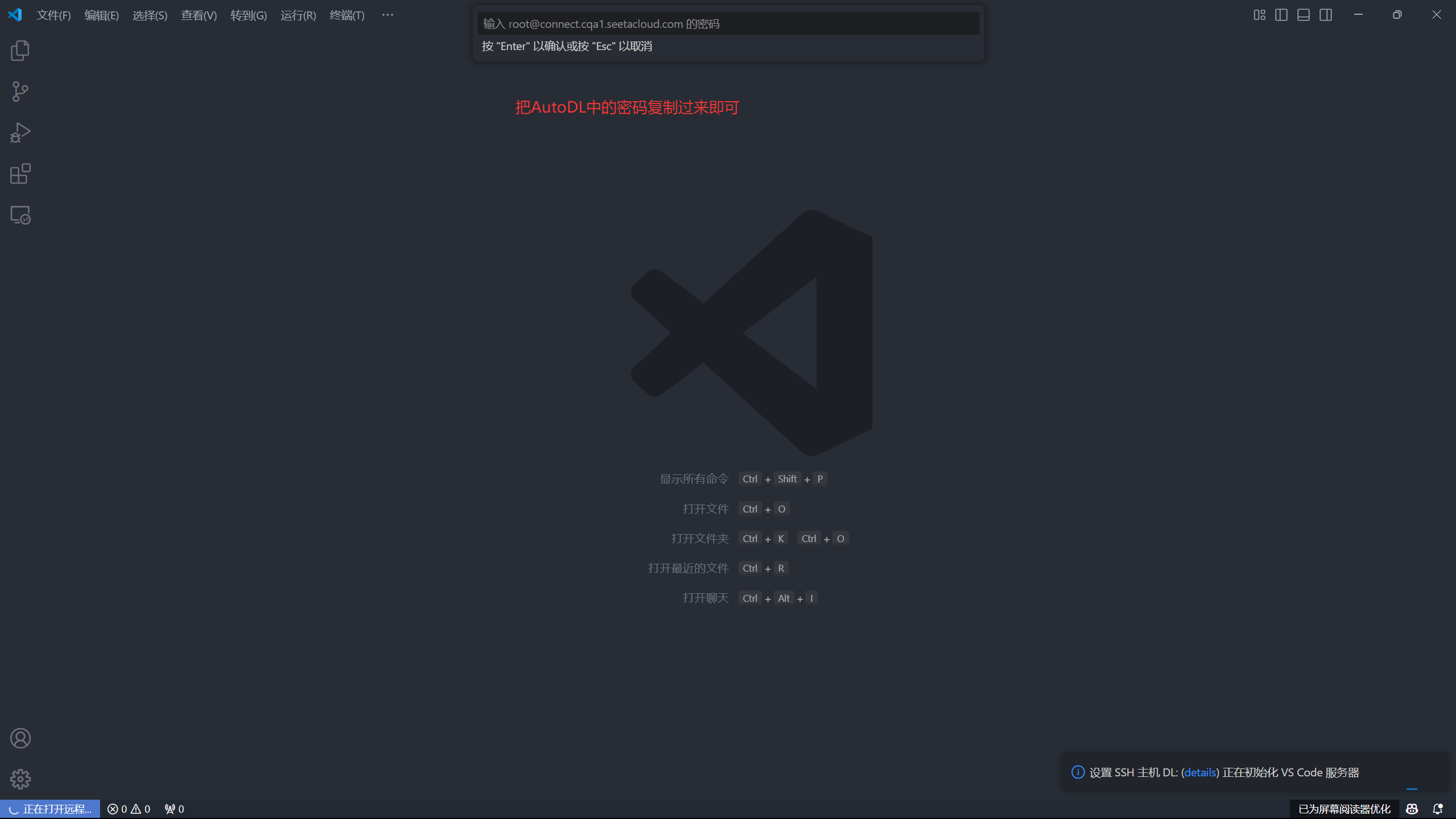The width and height of the screenshot is (1456, 819).
Task: Click errors and warnings status counter
Action: point(129,809)
